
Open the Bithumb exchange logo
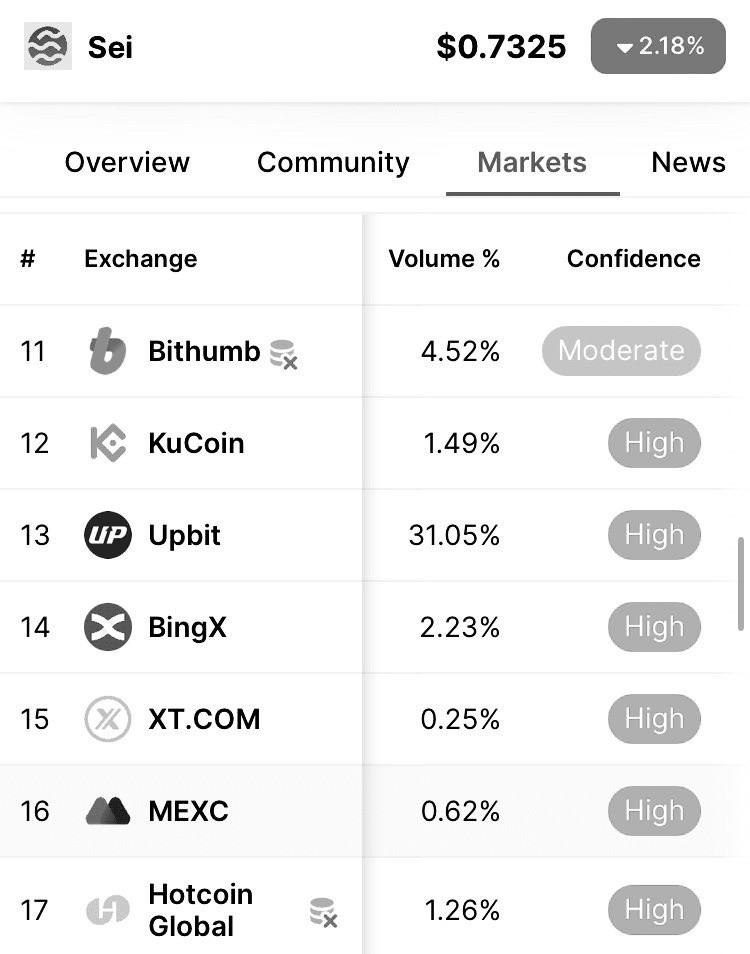tap(108, 350)
